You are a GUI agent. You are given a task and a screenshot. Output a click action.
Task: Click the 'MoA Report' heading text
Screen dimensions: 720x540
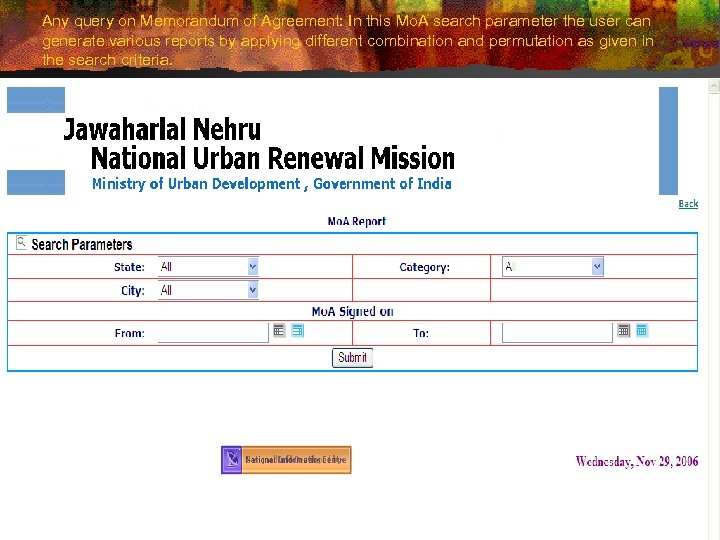coord(357,222)
